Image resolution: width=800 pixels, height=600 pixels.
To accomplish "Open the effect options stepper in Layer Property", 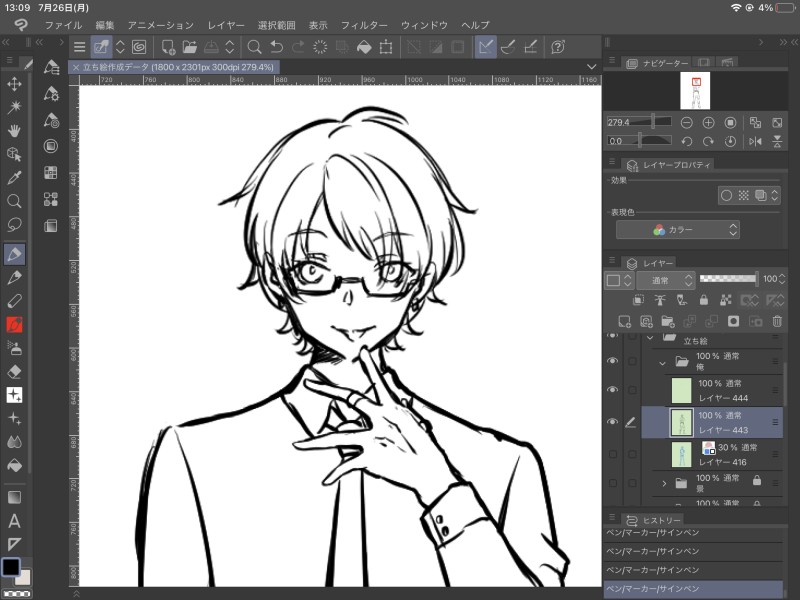I will coord(774,195).
